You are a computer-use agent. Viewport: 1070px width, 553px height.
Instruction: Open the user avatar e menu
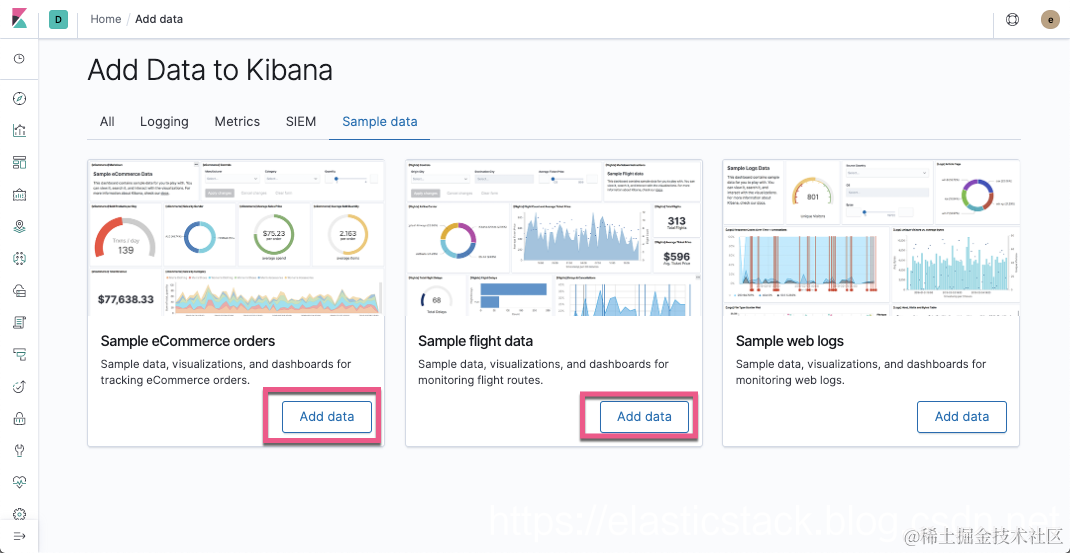click(x=1050, y=20)
